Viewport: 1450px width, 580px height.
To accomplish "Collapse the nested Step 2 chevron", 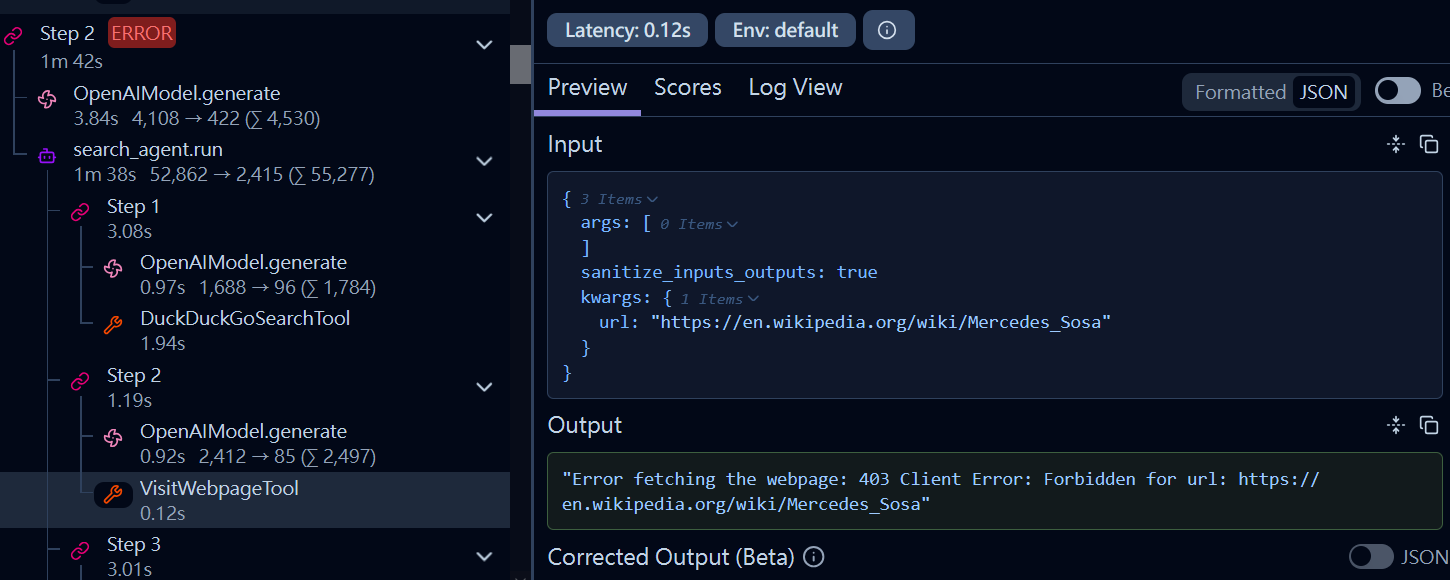I will coord(484,387).
